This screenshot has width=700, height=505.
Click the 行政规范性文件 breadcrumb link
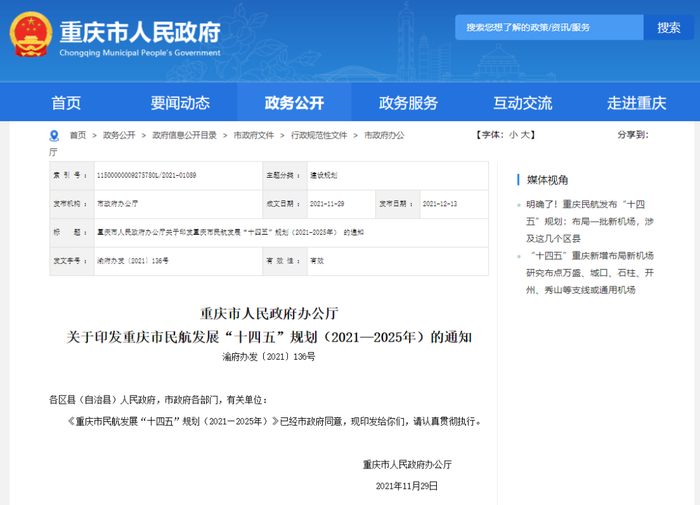click(319, 135)
